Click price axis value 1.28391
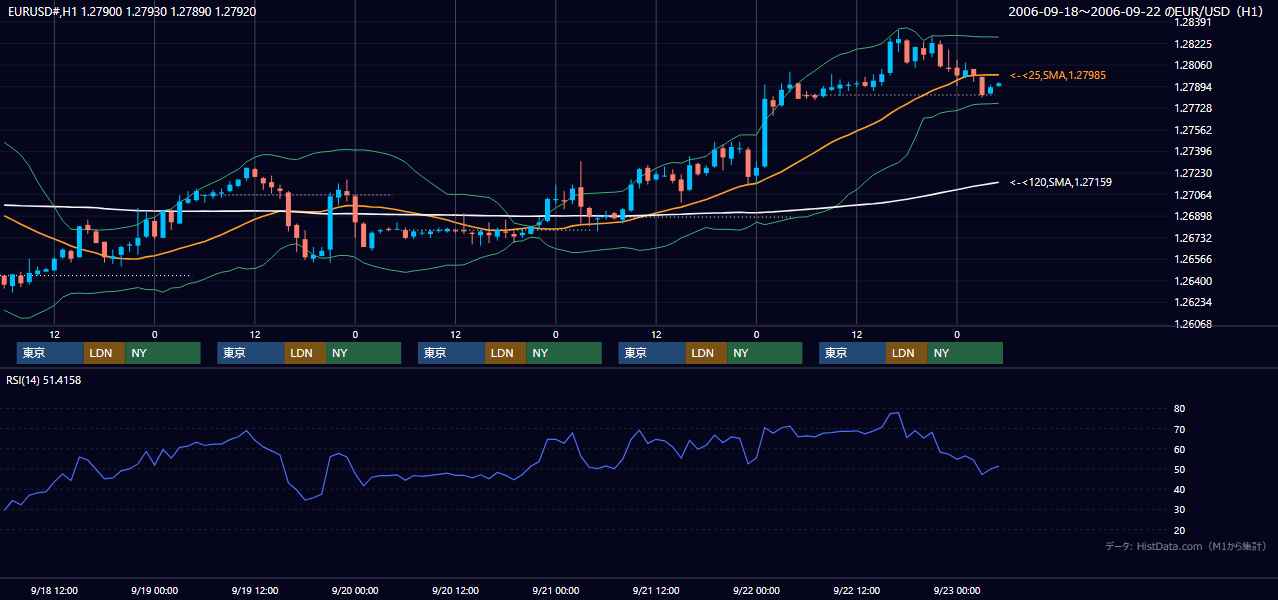This screenshot has height=600, width=1278. click(1193, 22)
